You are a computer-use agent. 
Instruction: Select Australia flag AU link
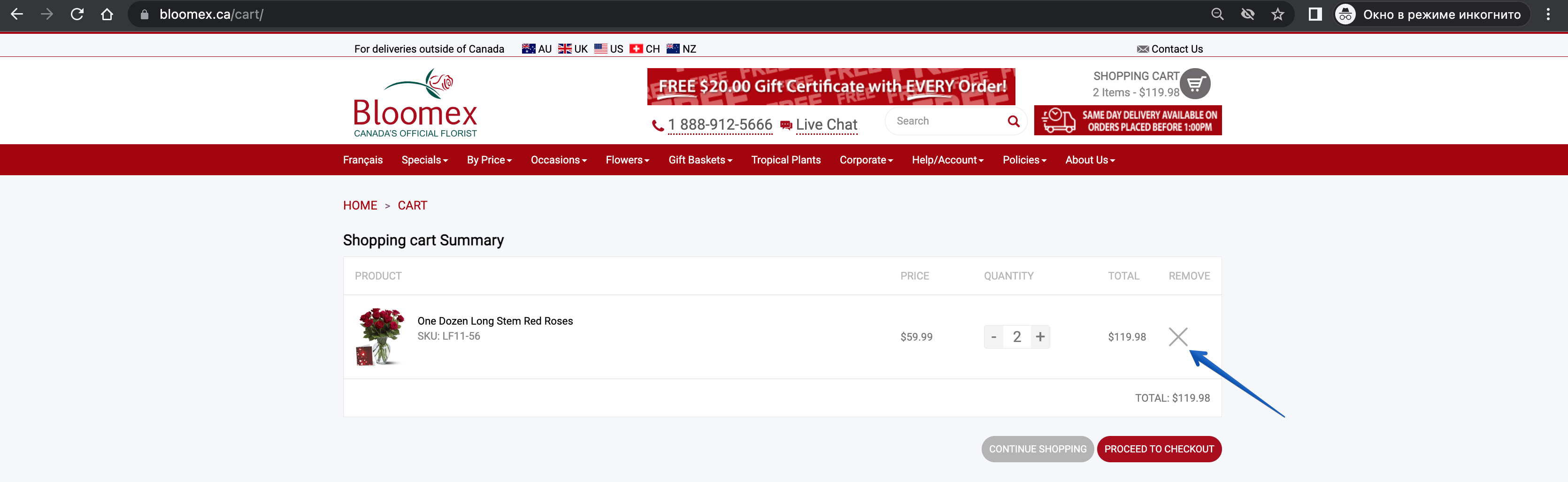click(537, 49)
